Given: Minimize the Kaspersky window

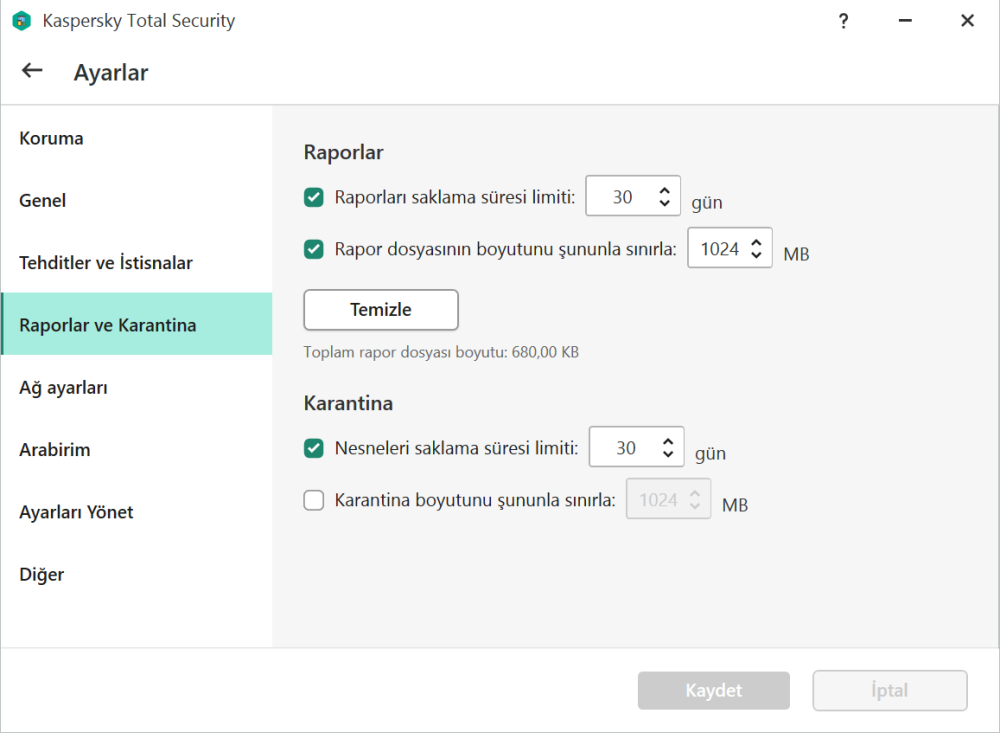Looking at the screenshot, I should (x=905, y=21).
